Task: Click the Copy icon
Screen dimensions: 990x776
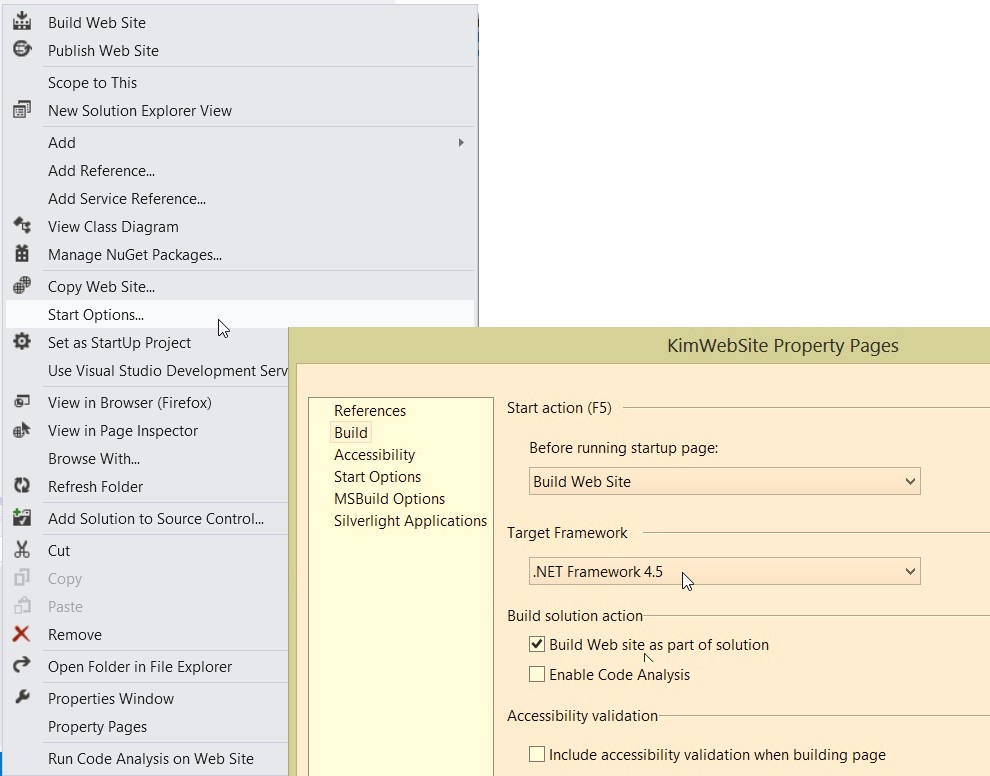Action: pyautogui.click(x=22, y=578)
